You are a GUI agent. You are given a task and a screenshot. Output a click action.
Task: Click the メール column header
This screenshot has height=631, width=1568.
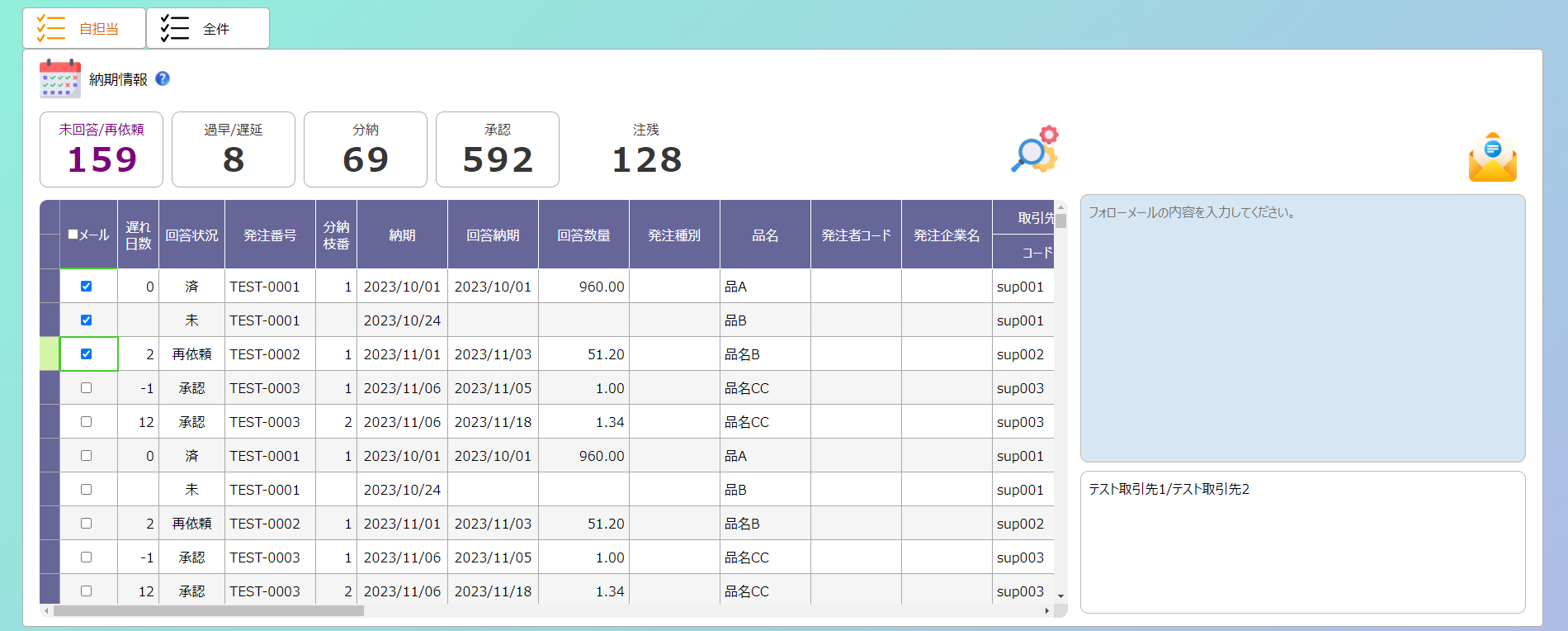coord(88,235)
